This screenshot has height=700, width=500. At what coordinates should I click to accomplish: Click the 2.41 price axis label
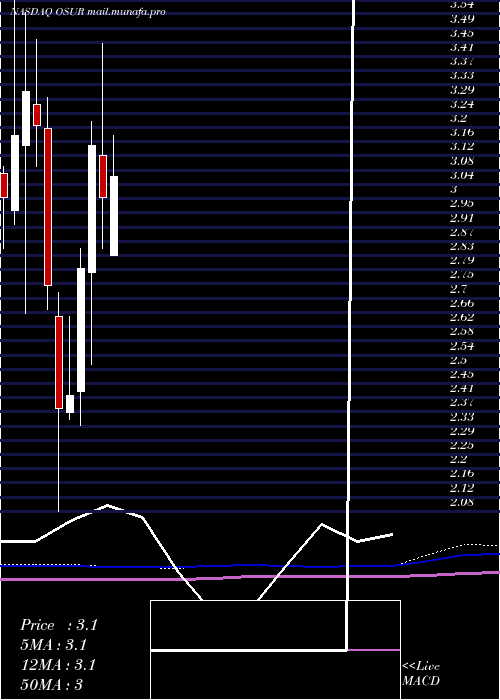(x=462, y=388)
